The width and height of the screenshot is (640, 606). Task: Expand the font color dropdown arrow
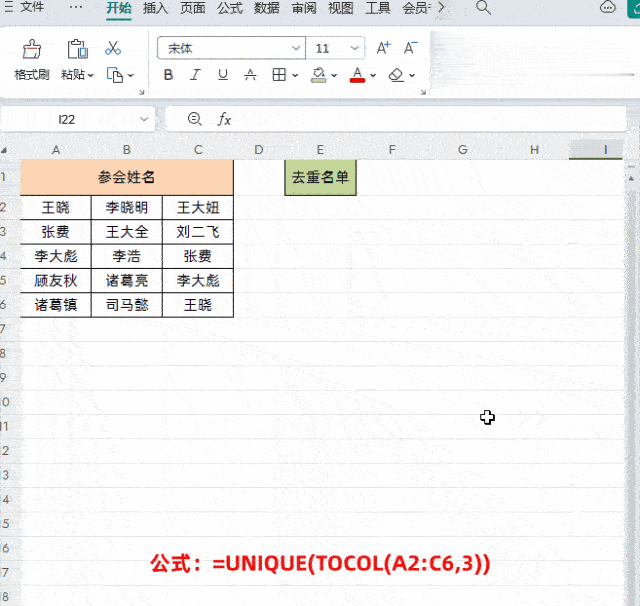click(x=373, y=75)
